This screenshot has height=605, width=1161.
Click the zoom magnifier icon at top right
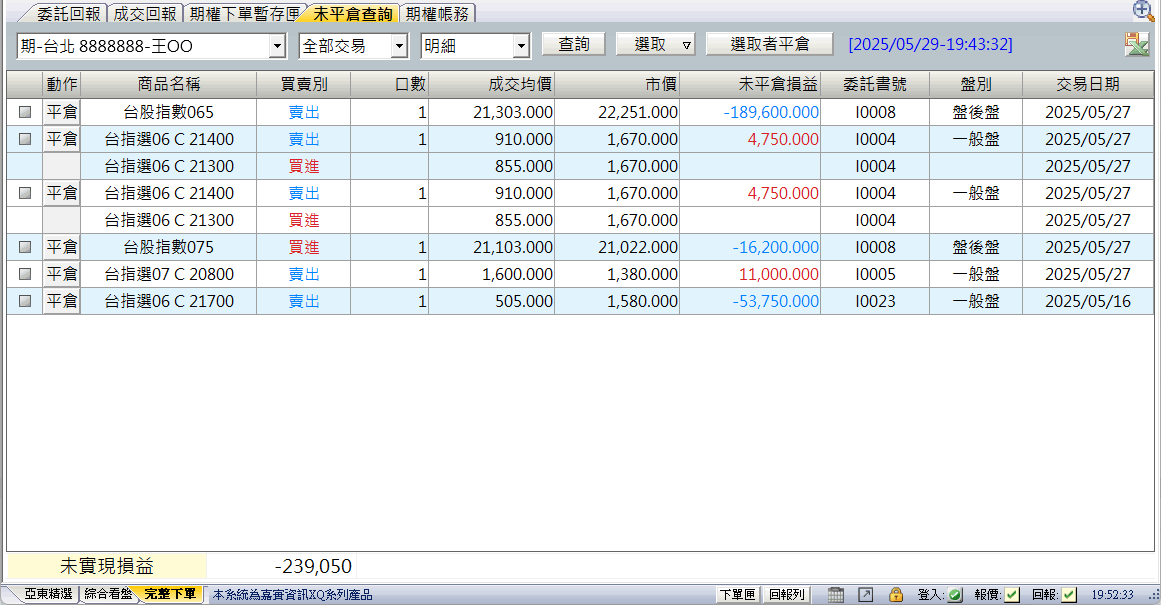(x=1143, y=10)
